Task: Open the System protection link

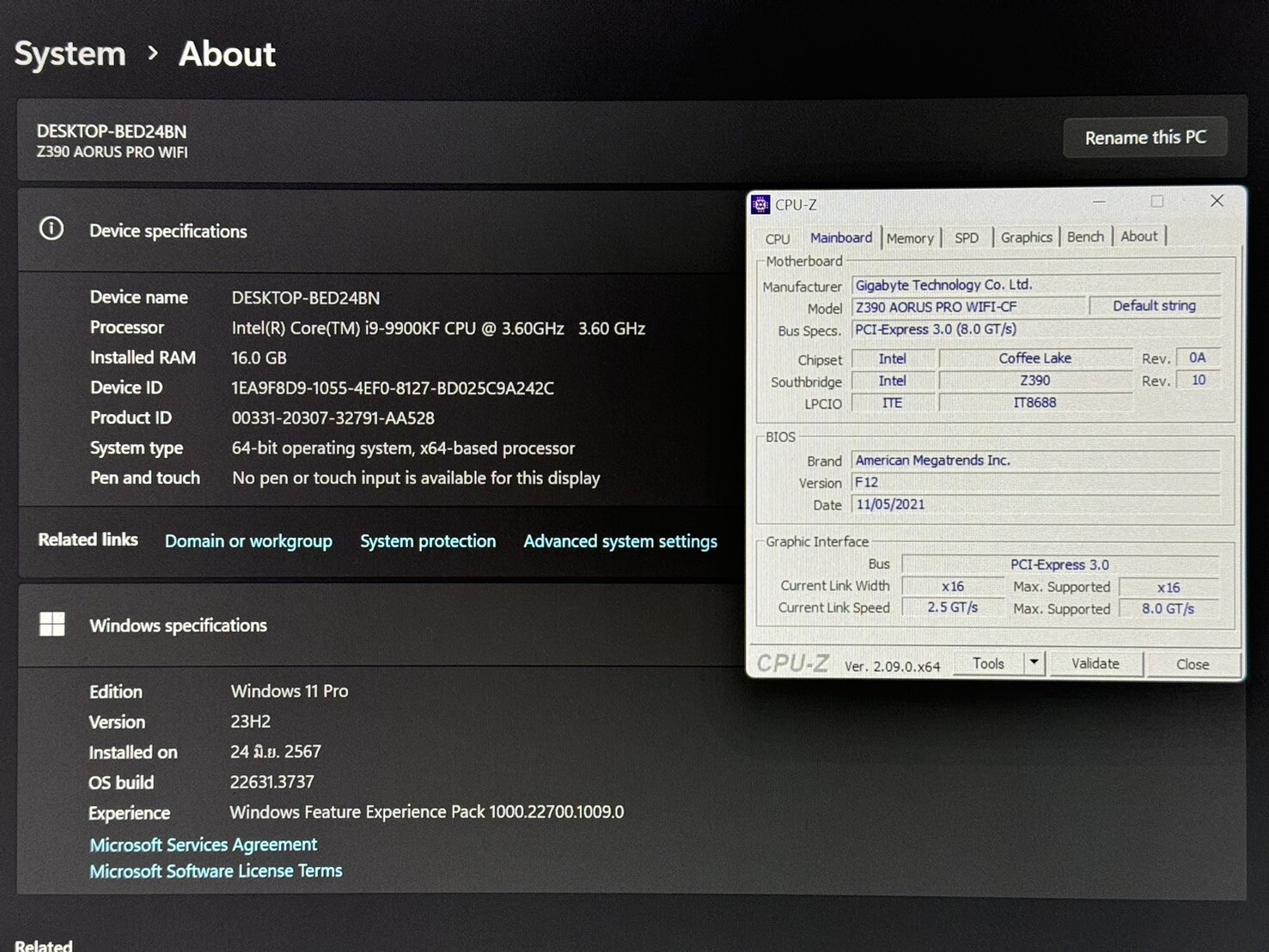Action: (428, 541)
